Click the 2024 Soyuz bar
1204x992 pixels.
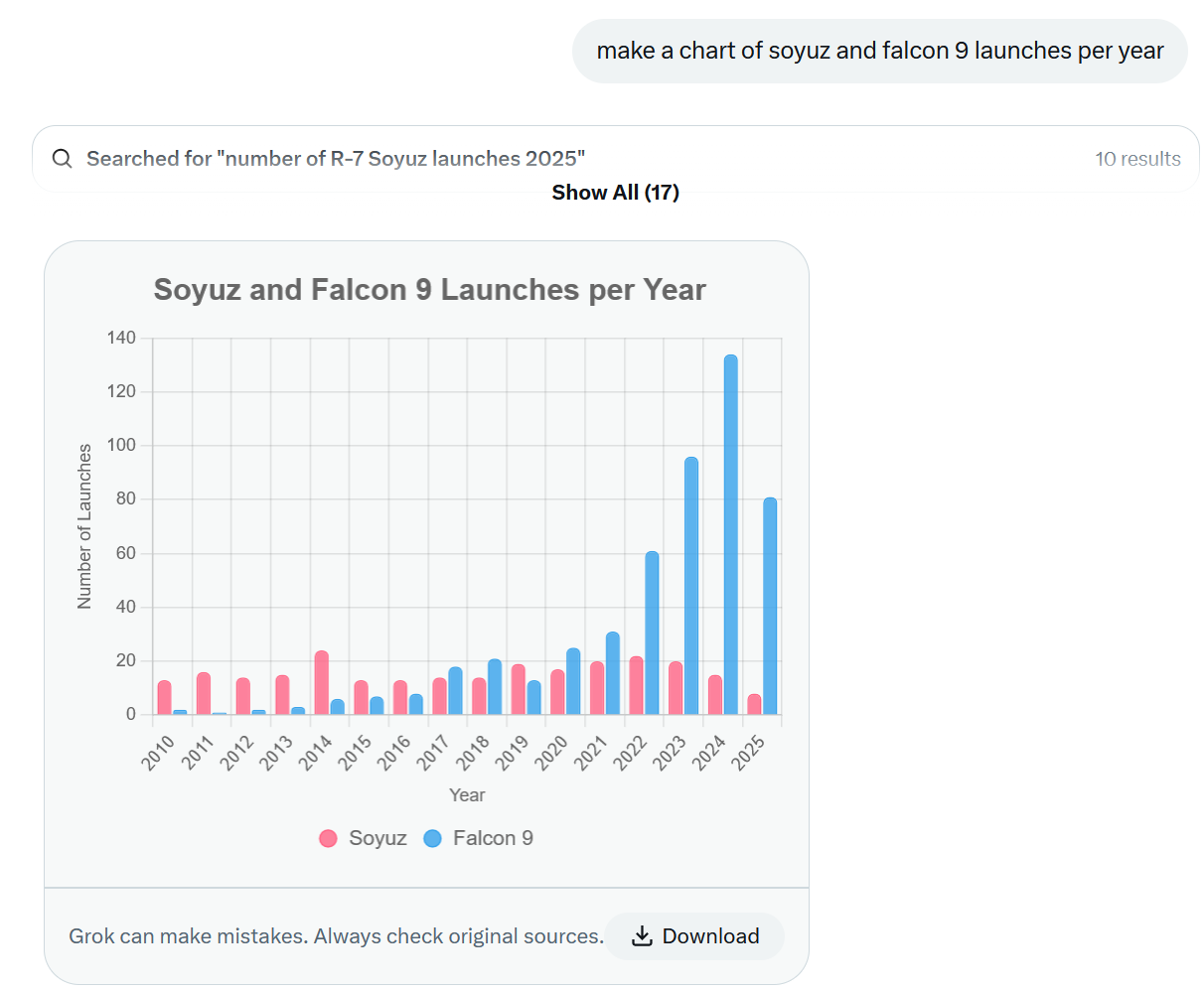(715, 695)
